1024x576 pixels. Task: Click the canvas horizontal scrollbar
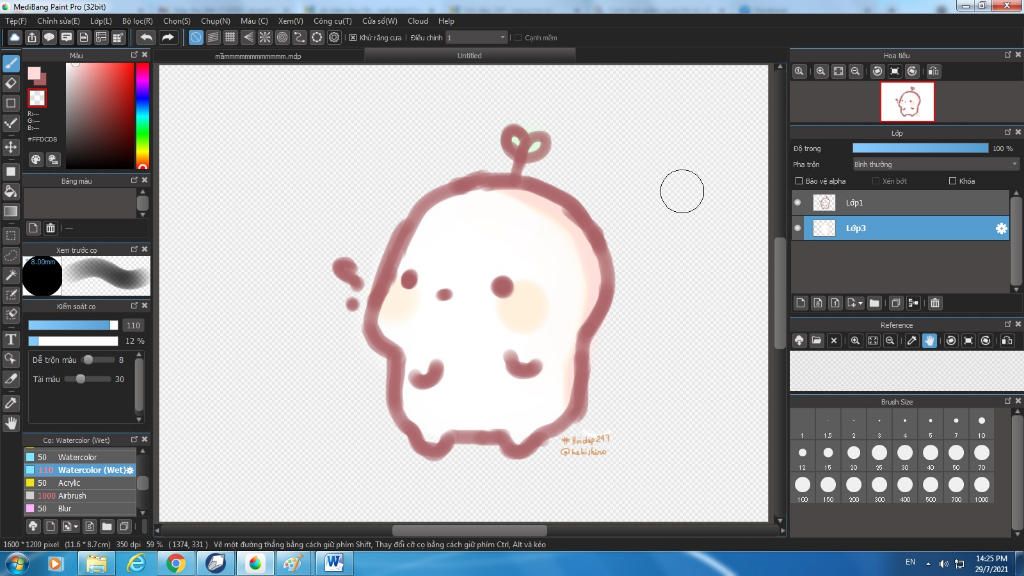click(x=469, y=530)
